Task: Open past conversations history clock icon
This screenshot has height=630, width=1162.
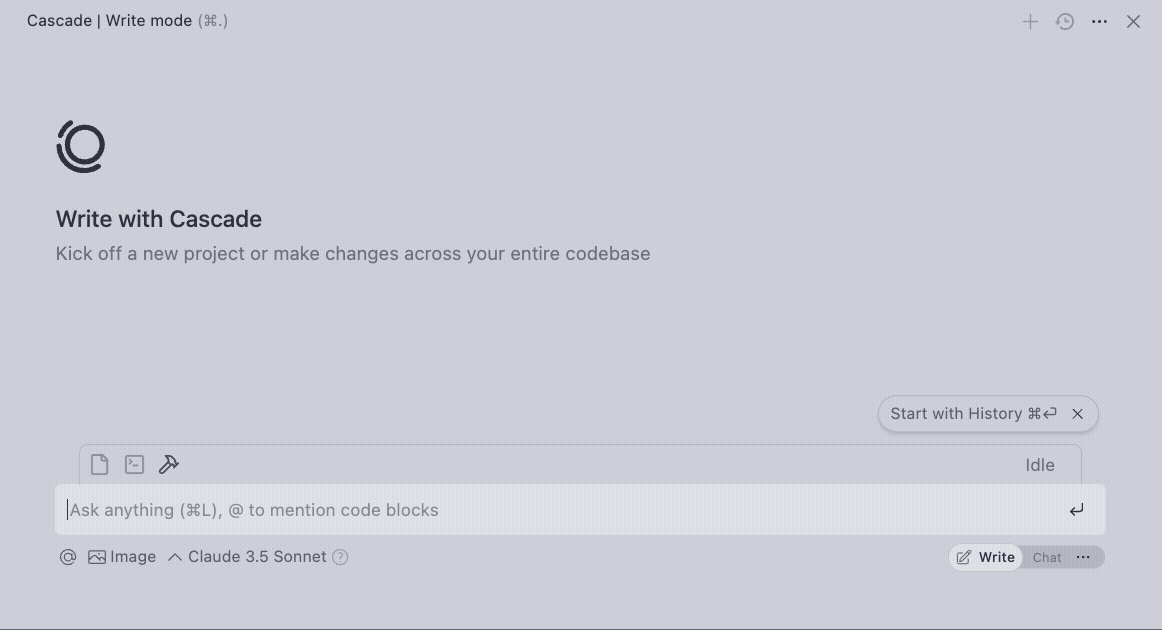Action: [1065, 21]
